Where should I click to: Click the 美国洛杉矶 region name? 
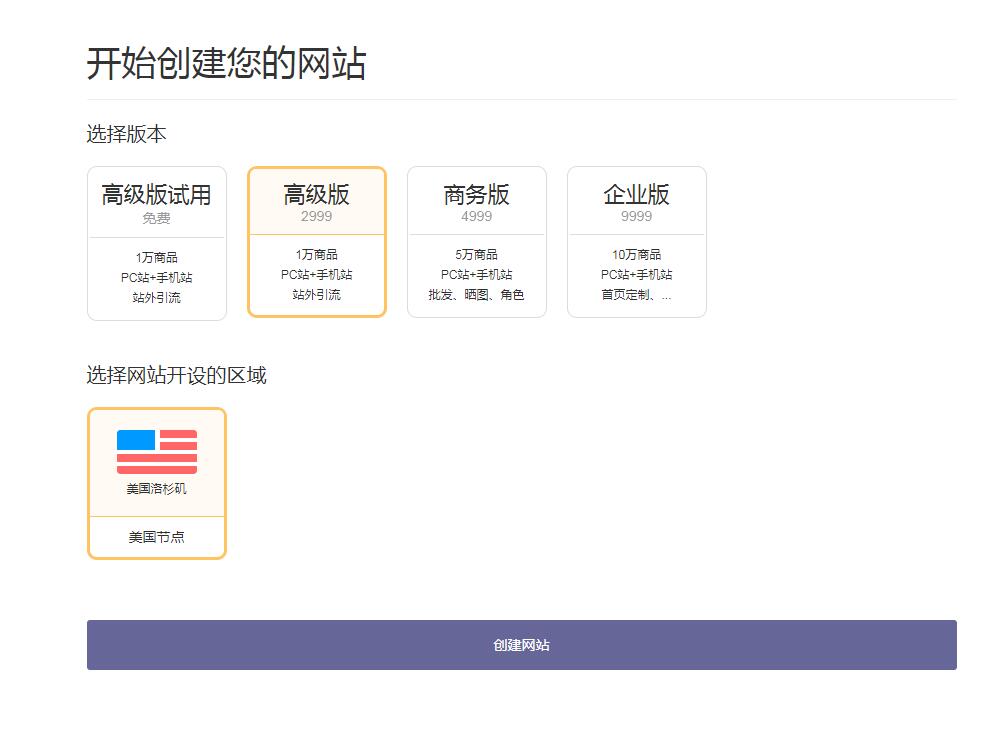[157, 489]
